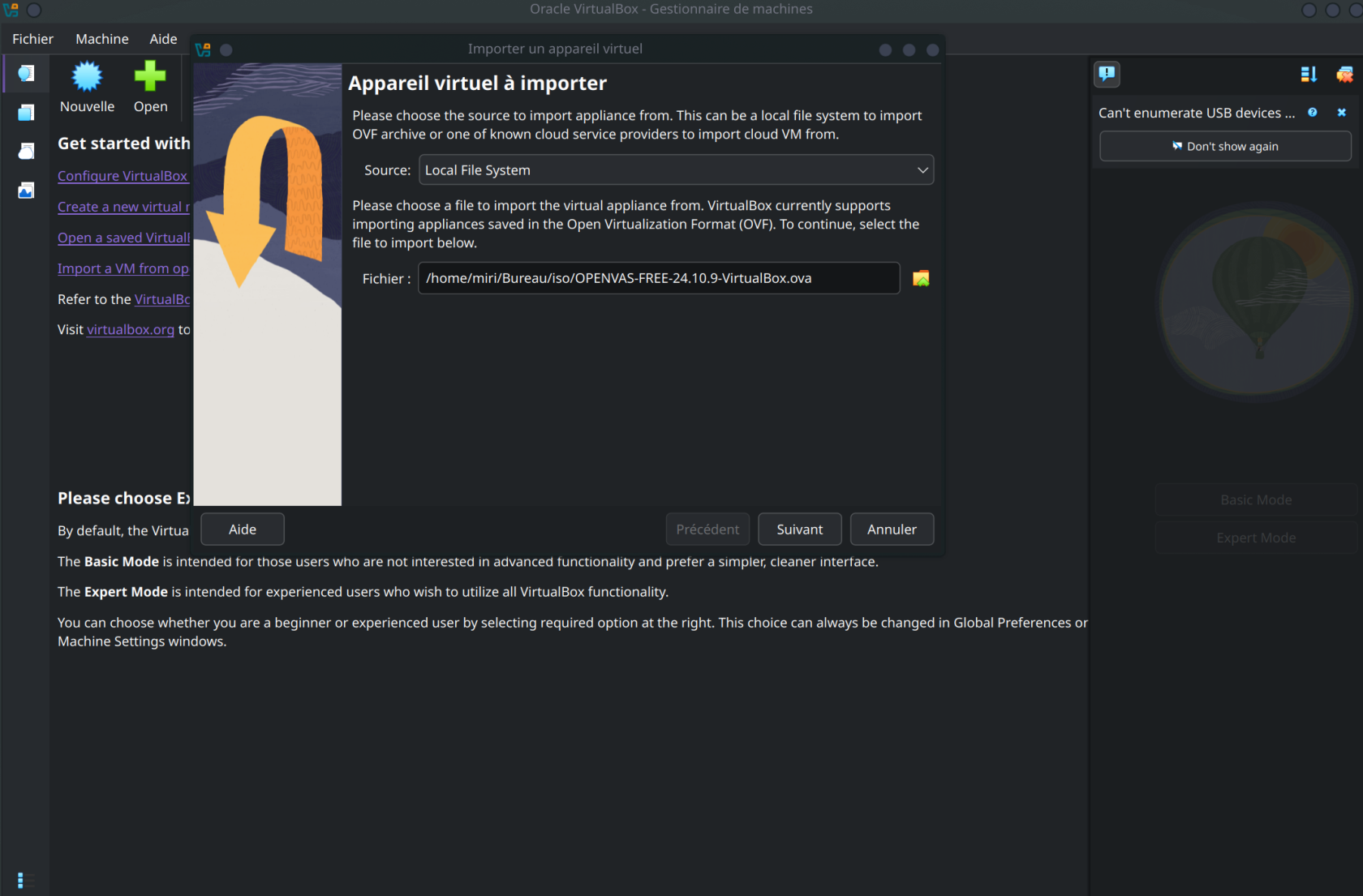1363x896 pixels.
Task: Sort notifications using the sort icon
Action: coord(1308,75)
